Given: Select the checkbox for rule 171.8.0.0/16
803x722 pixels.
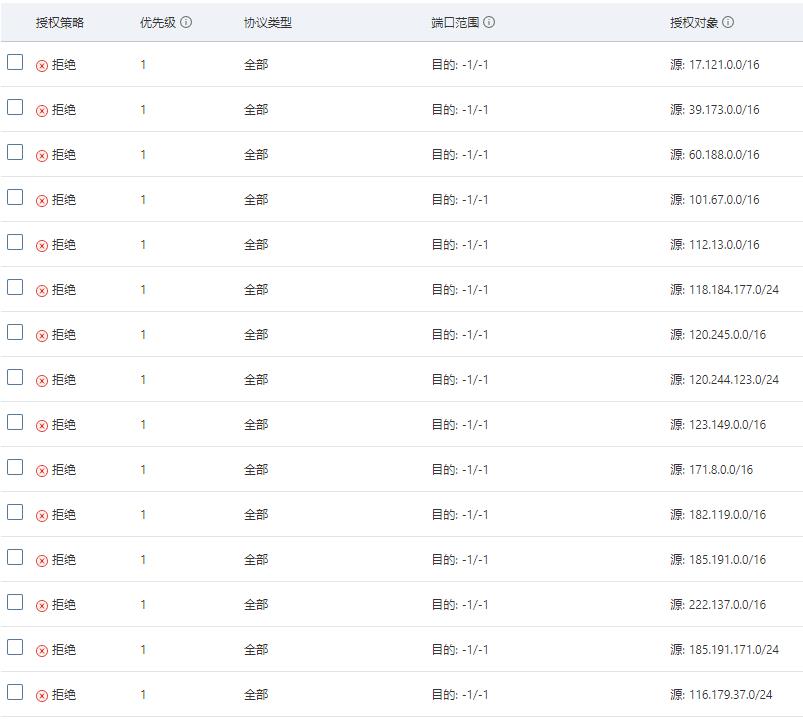Looking at the screenshot, I should click(15, 467).
